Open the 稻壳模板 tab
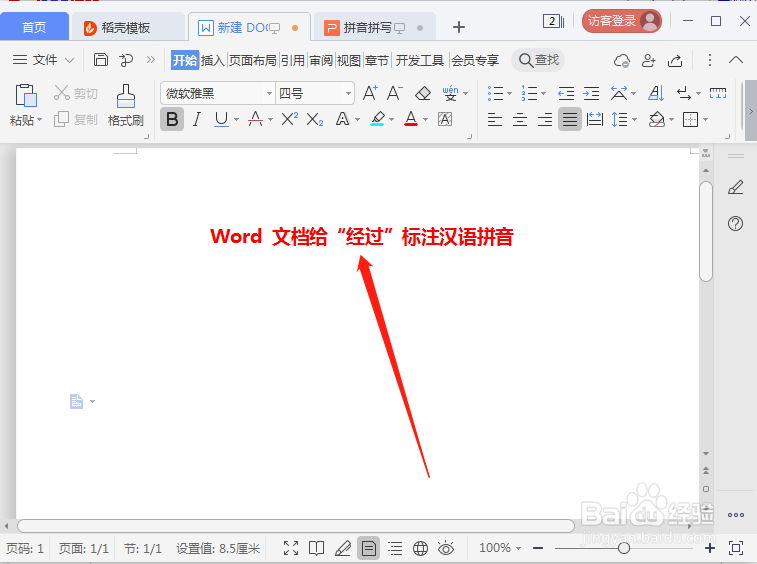Viewport: 757px width, 564px height. click(x=126, y=28)
